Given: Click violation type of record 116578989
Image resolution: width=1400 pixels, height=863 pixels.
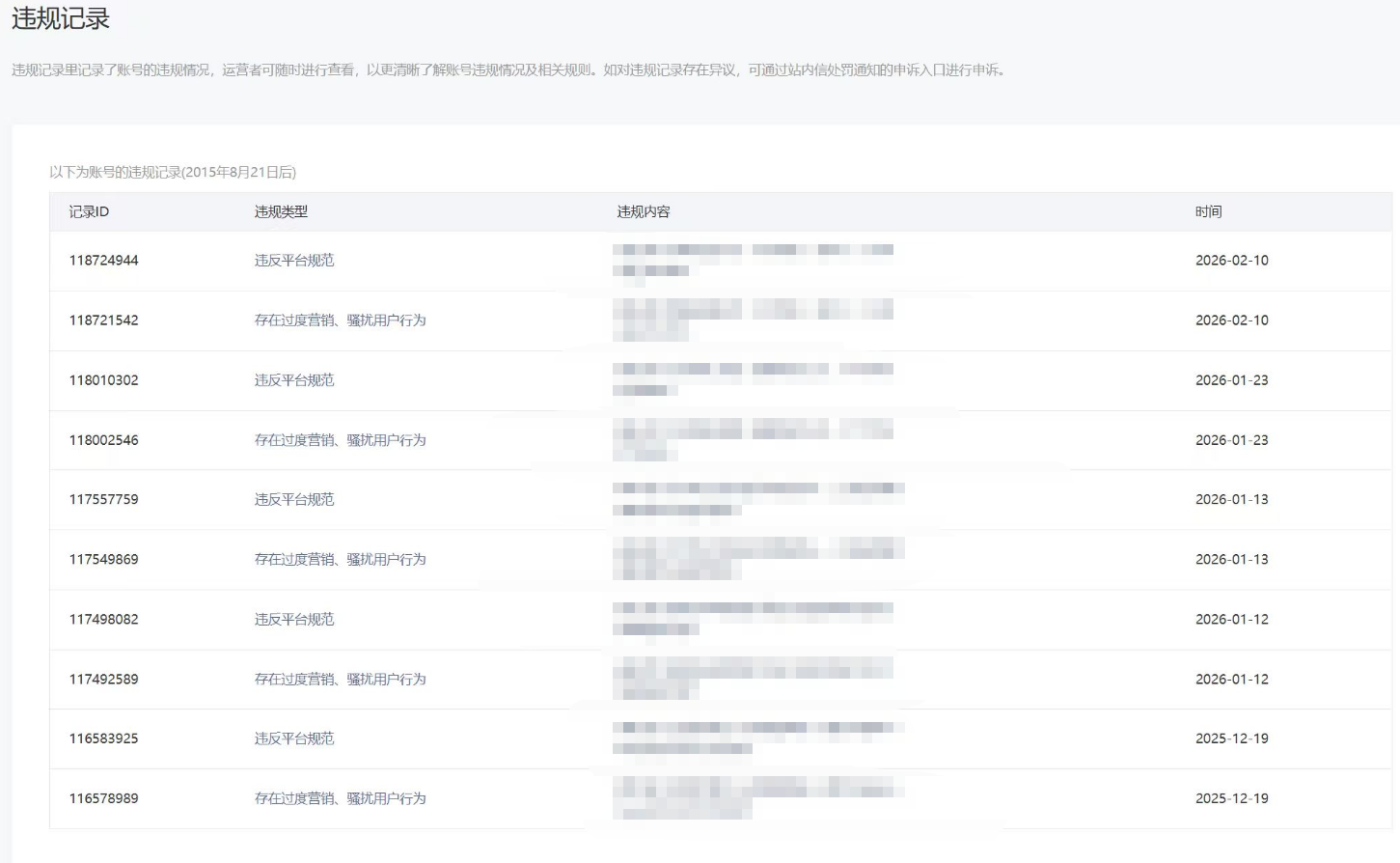Looking at the screenshot, I should point(340,798).
